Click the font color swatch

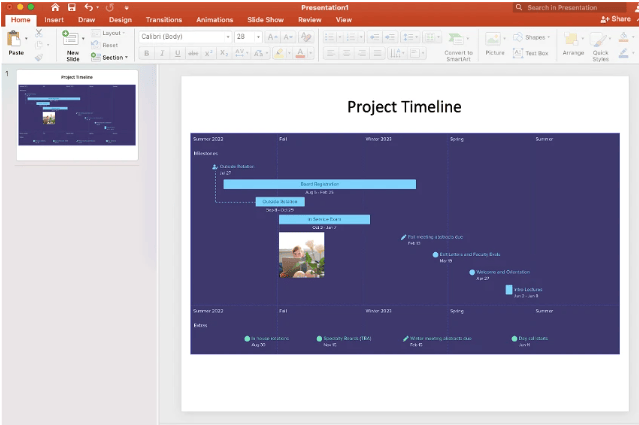point(299,53)
